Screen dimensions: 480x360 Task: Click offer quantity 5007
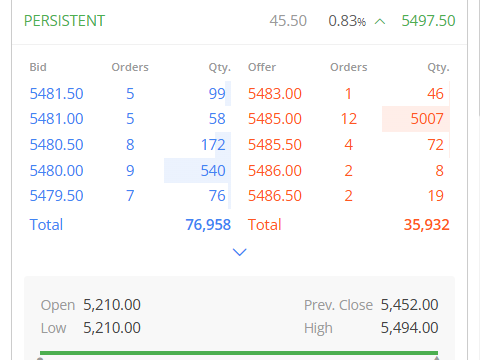[427, 119]
